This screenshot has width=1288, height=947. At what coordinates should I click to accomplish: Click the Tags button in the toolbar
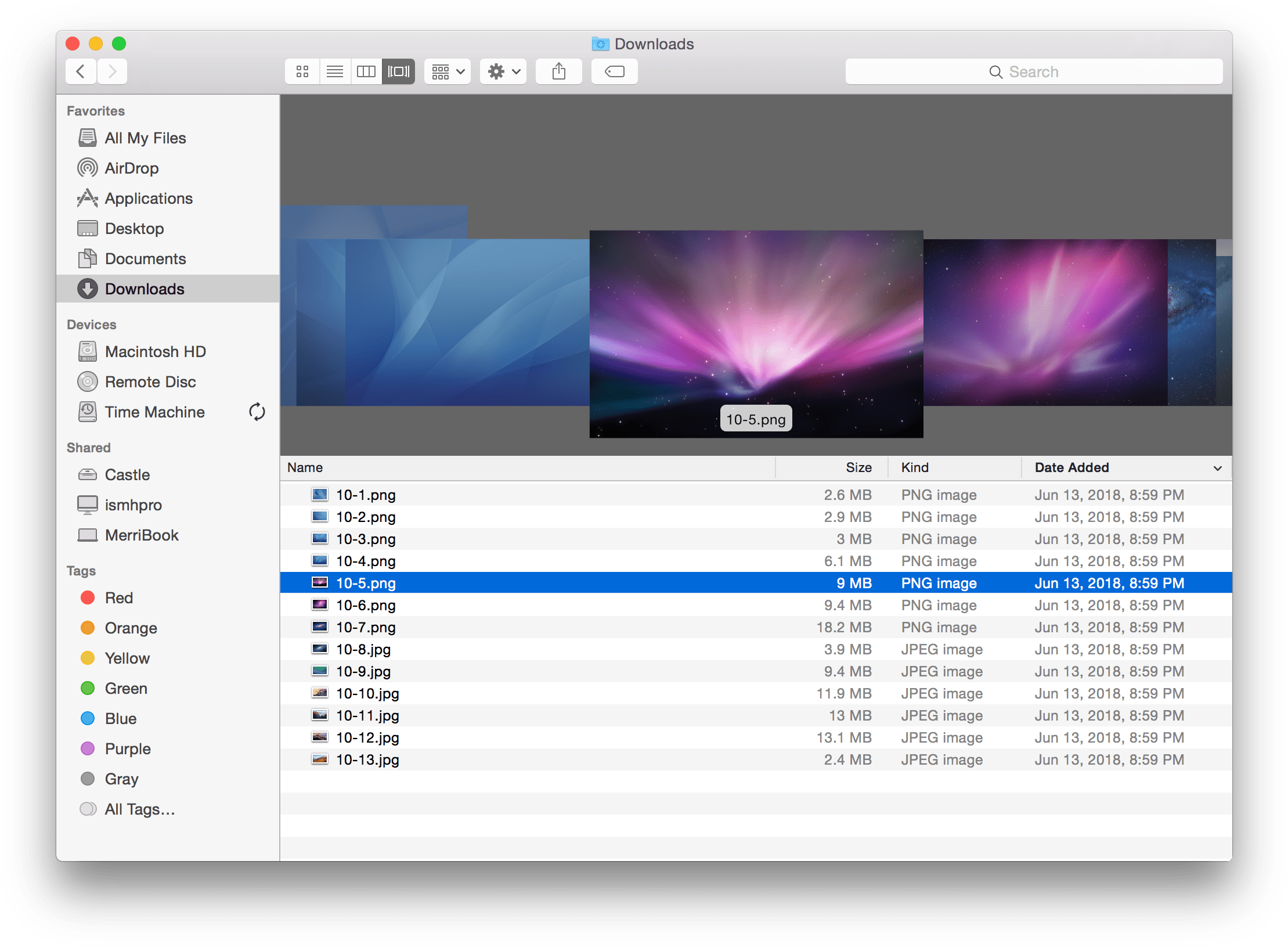[x=614, y=71]
